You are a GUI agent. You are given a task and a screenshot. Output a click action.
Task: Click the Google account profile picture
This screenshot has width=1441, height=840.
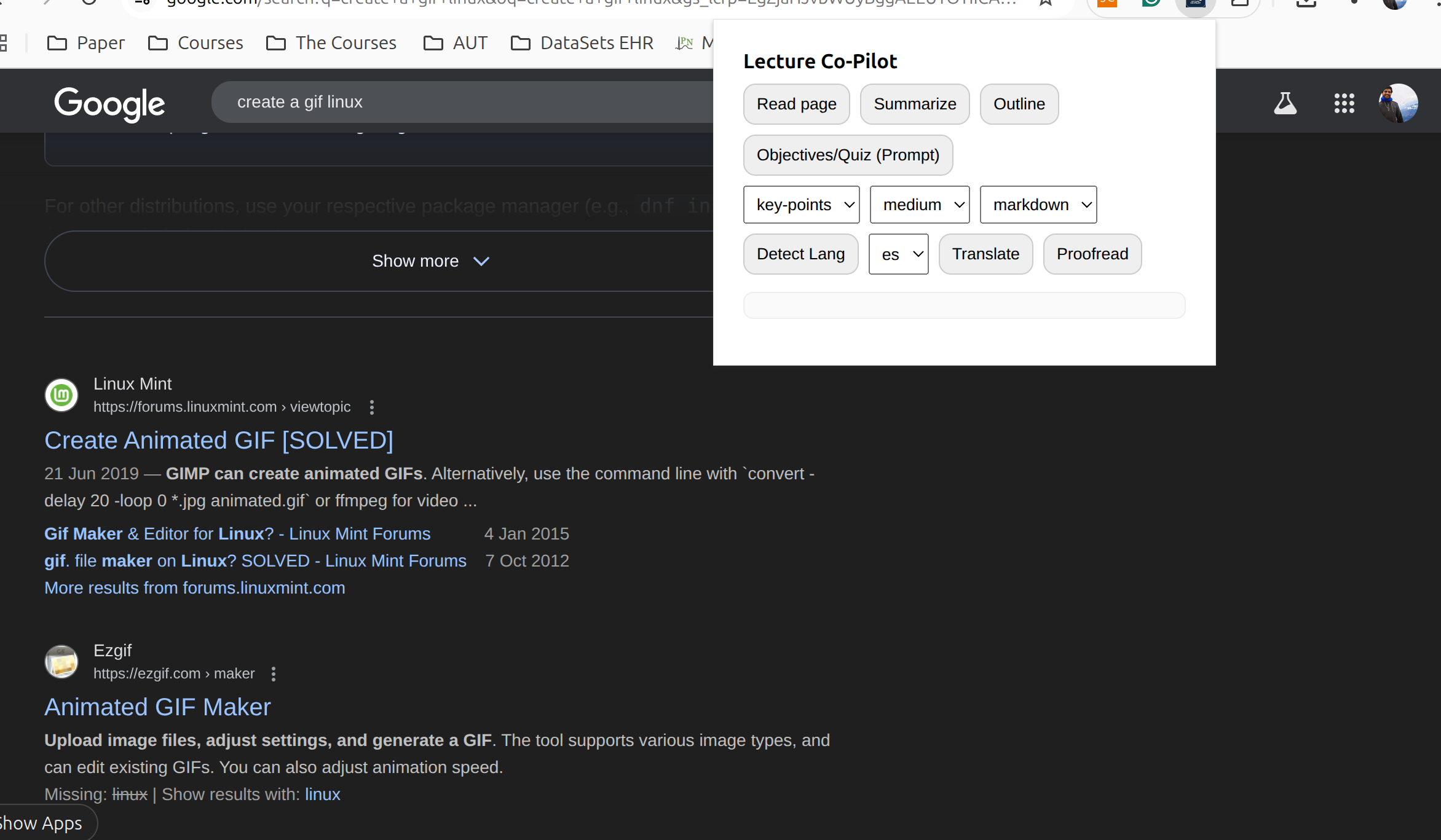tap(1397, 103)
